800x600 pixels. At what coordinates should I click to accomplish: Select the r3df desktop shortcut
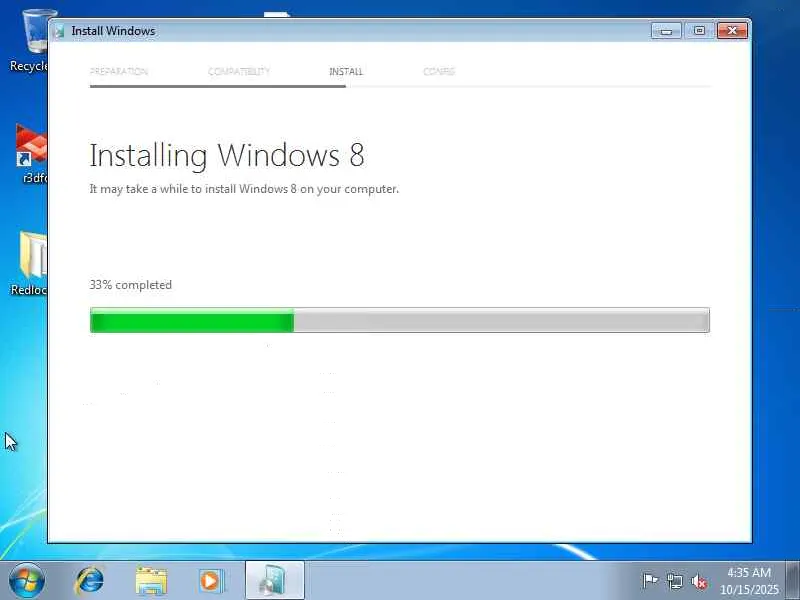(31, 153)
